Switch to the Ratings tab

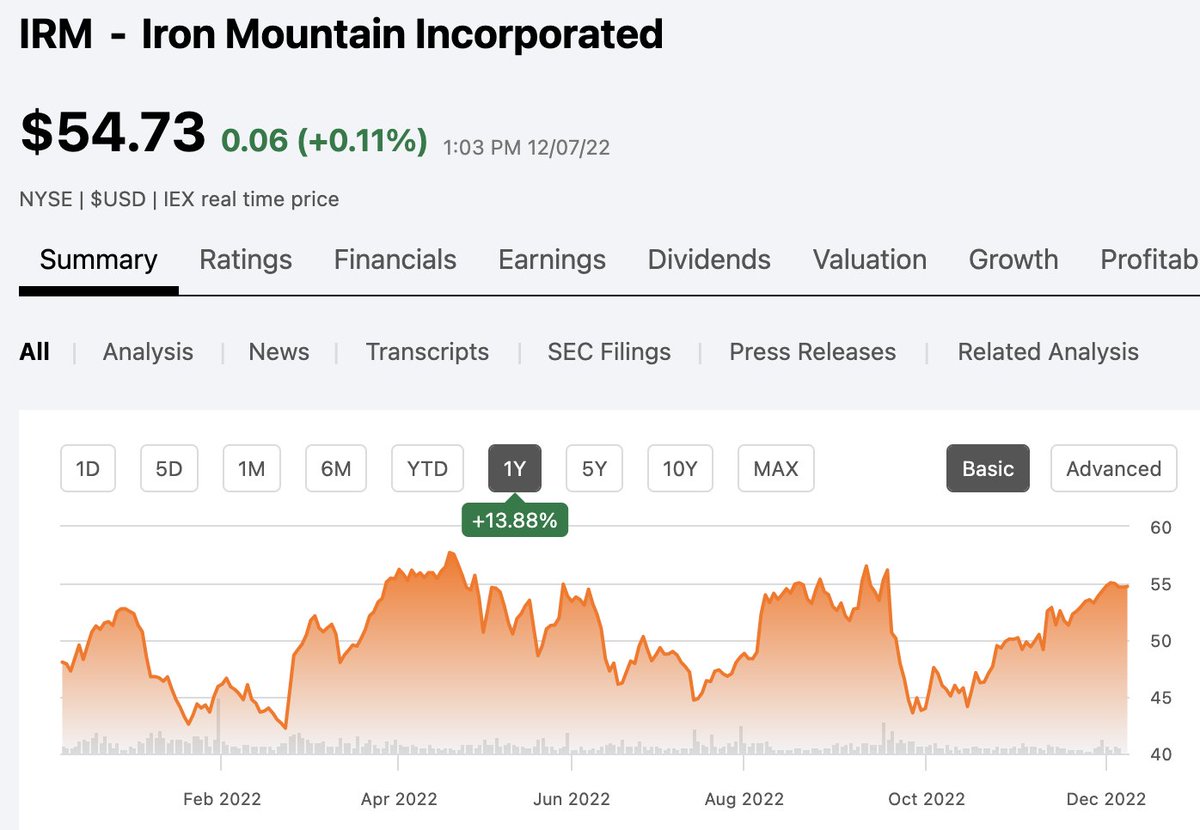246,260
